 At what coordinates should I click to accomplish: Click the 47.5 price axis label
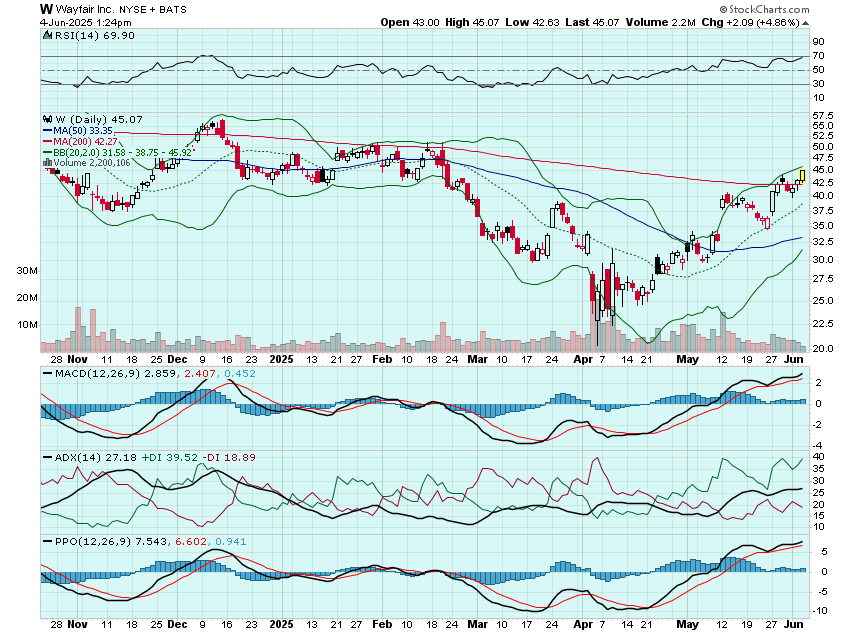point(823,158)
